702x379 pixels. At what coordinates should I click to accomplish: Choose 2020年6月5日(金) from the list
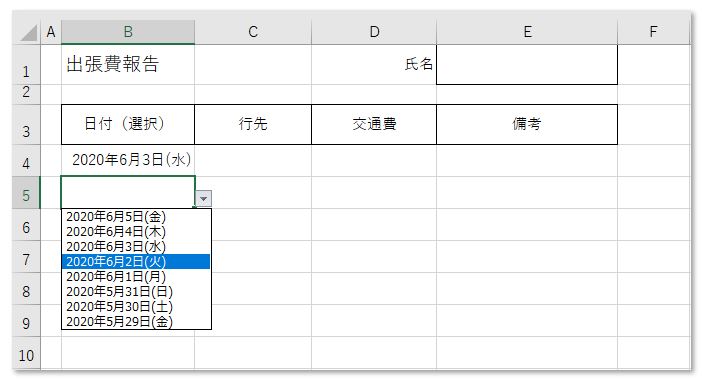click(136, 217)
